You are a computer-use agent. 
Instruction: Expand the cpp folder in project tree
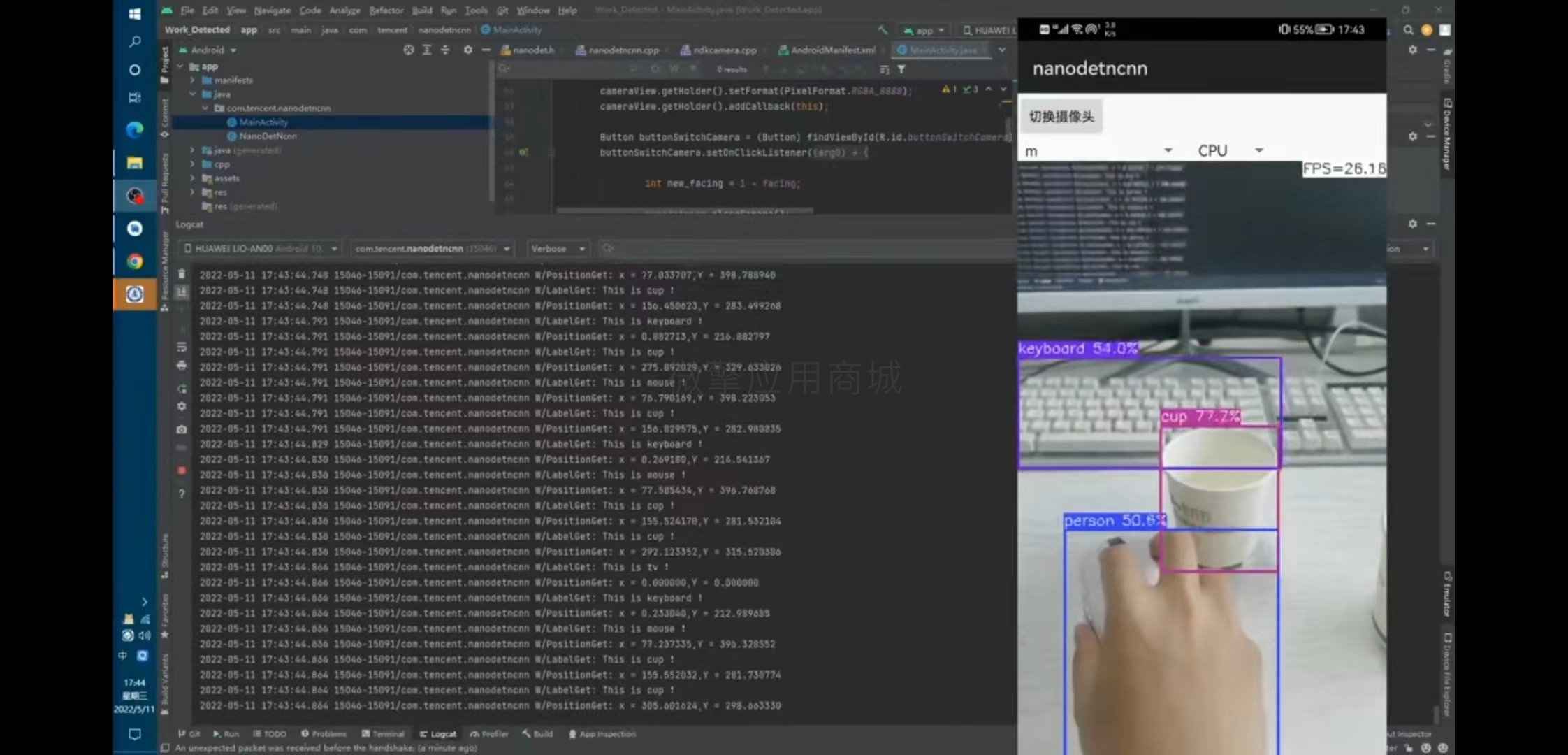coord(193,164)
